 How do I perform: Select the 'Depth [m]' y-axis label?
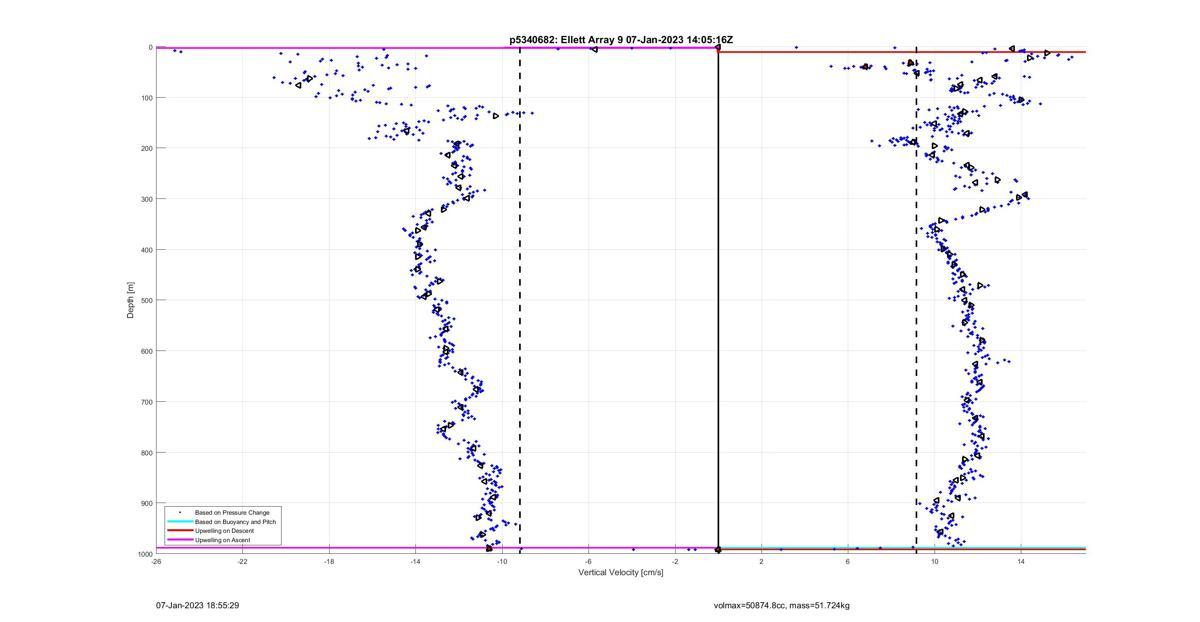pos(130,300)
